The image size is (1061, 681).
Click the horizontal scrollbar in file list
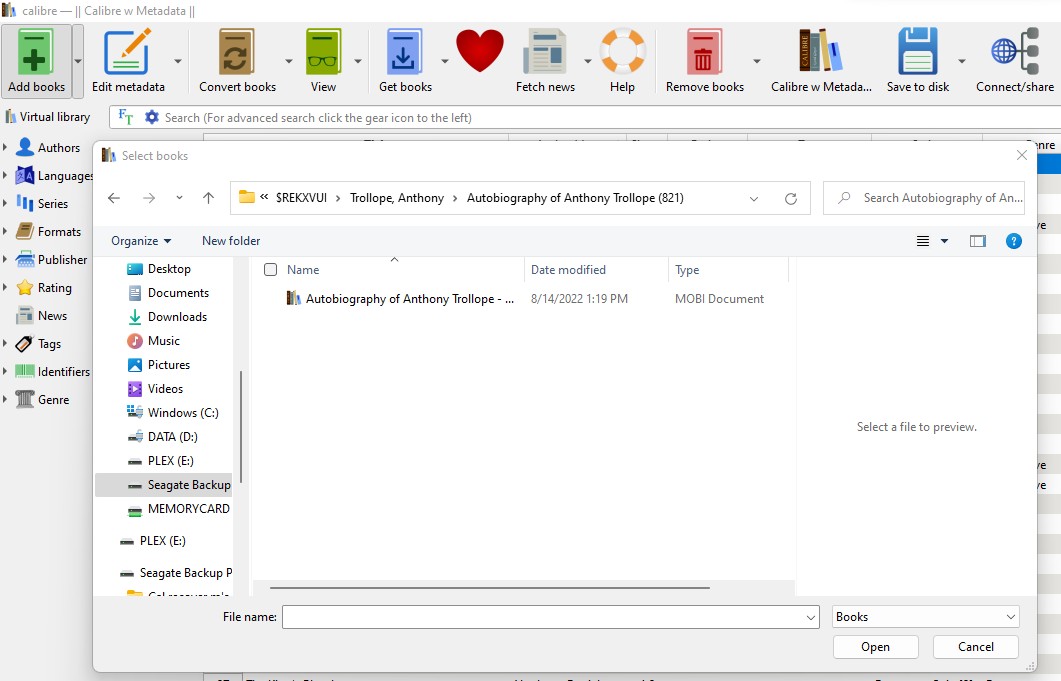click(489, 588)
